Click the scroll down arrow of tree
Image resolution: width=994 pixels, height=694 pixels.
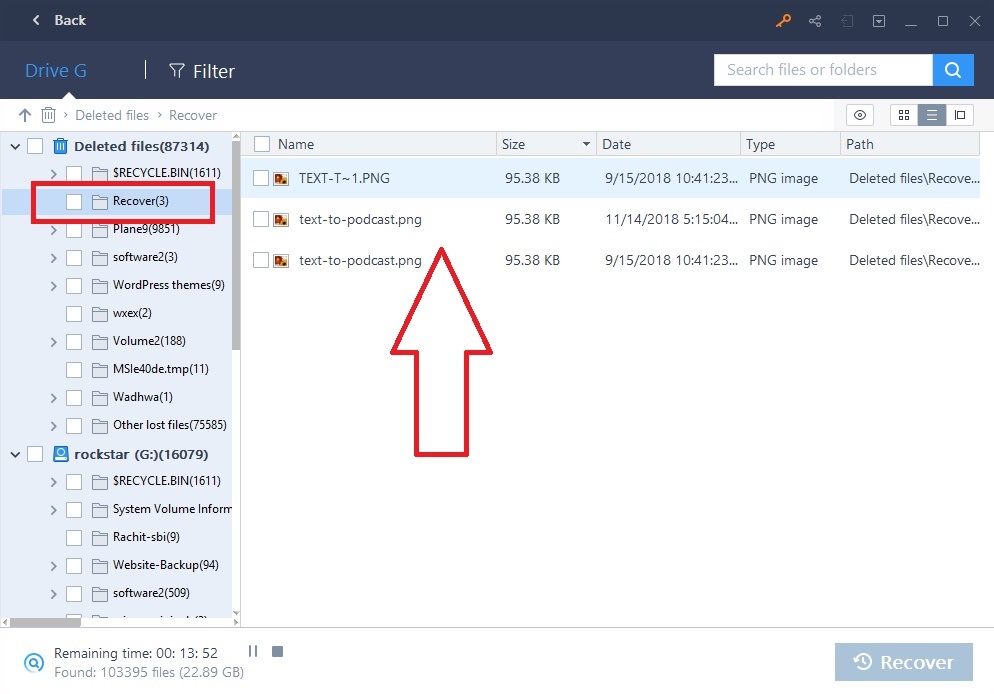[236, 613]
